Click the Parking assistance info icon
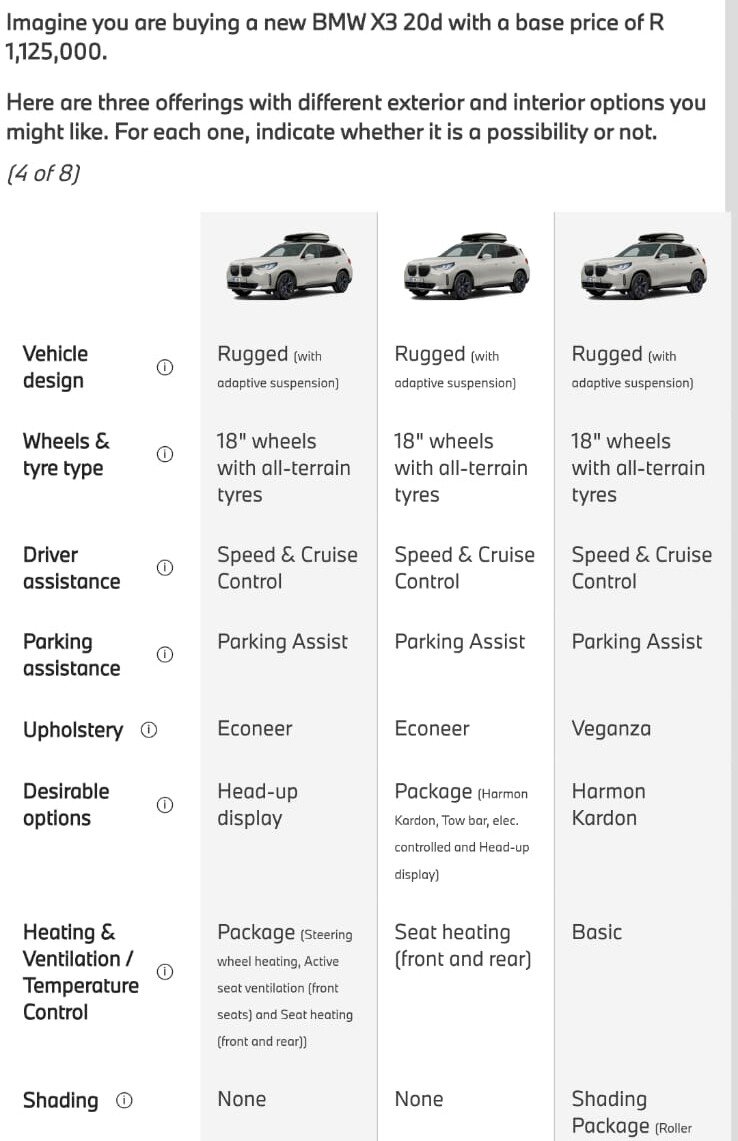 (165, 654)
